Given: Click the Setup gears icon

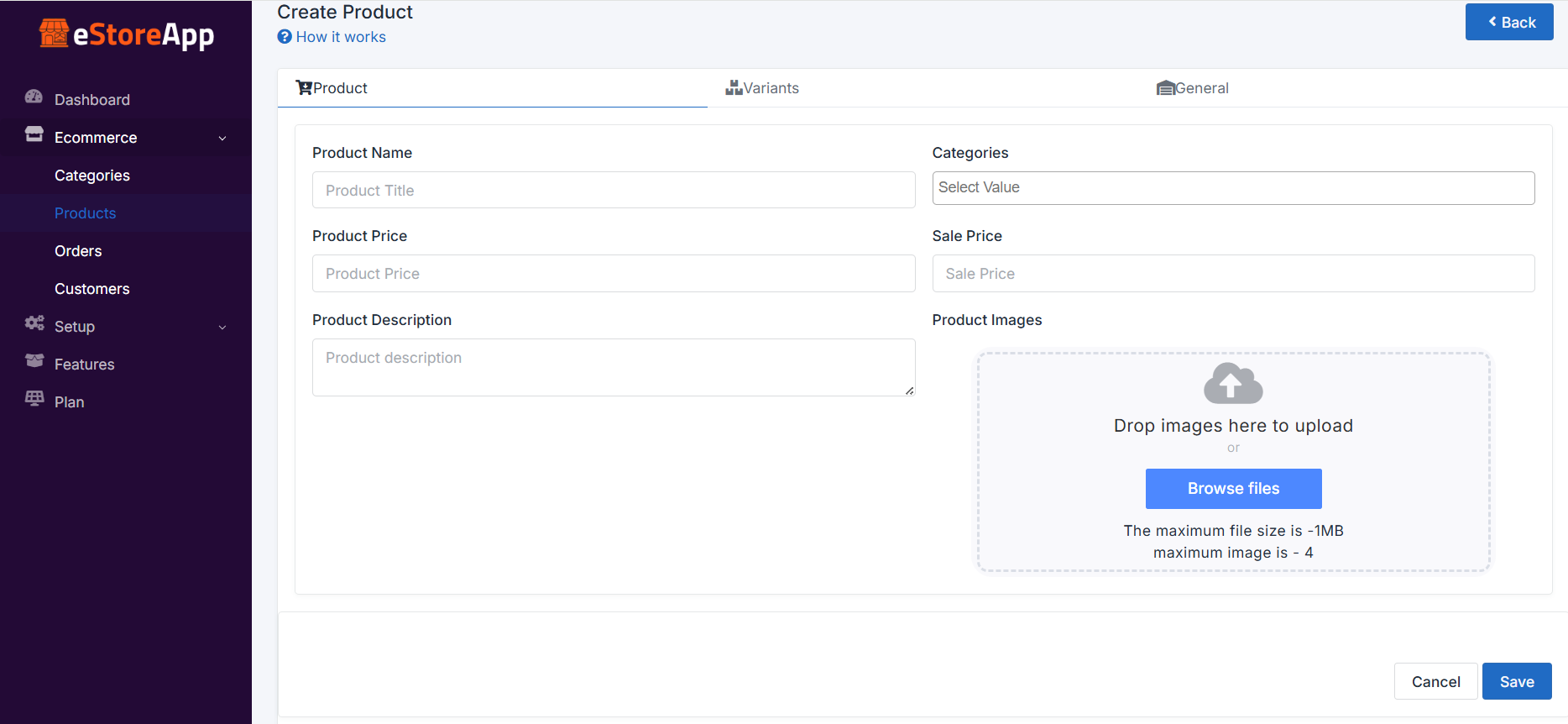Looking at the screenshot, I should pos(34,323).
